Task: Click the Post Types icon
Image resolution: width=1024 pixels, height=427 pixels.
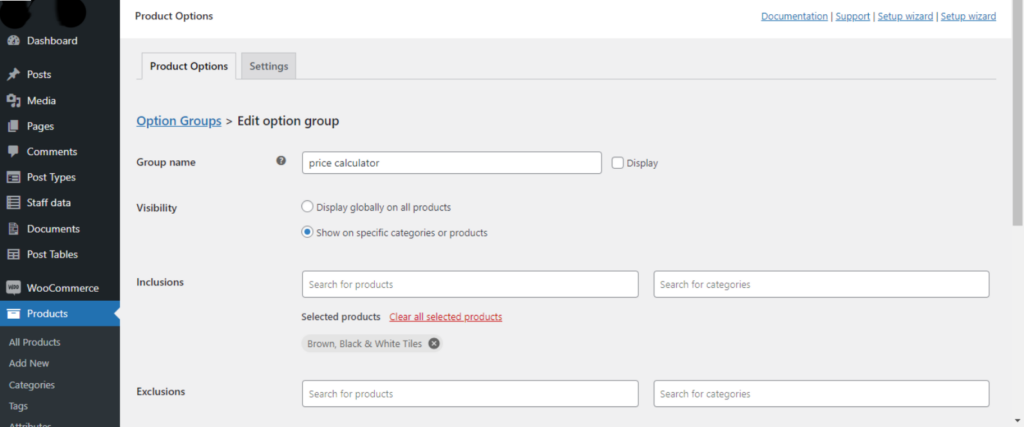Action: point(13,177)
